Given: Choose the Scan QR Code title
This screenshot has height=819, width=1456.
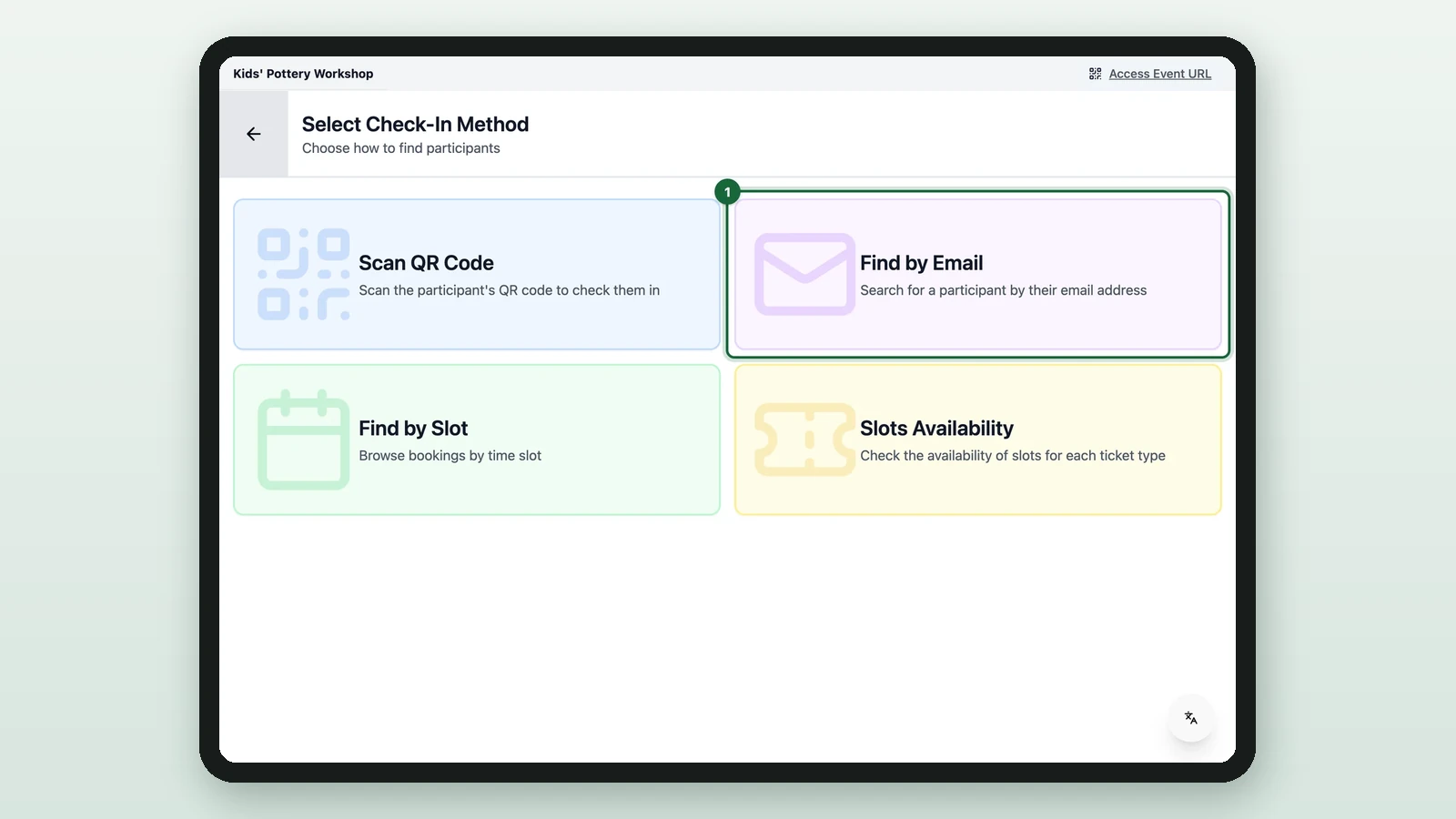Looking at the screenshot, I should 426,263.
